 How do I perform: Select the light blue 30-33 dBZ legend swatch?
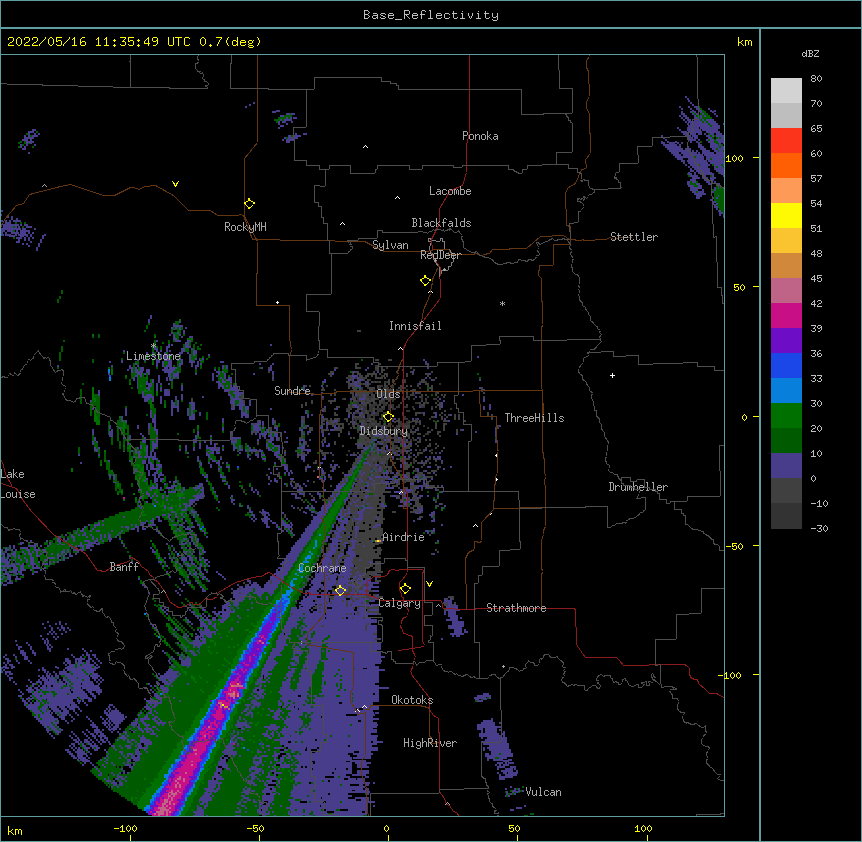coord(786,391)
